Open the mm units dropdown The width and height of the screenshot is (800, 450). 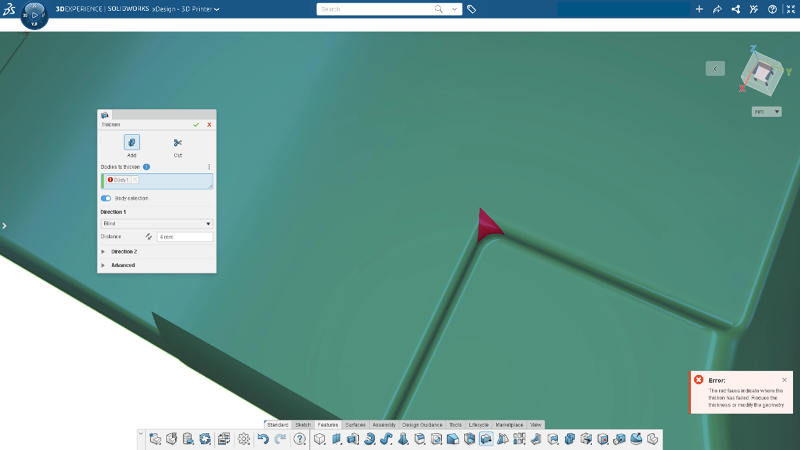coord(766,112)
